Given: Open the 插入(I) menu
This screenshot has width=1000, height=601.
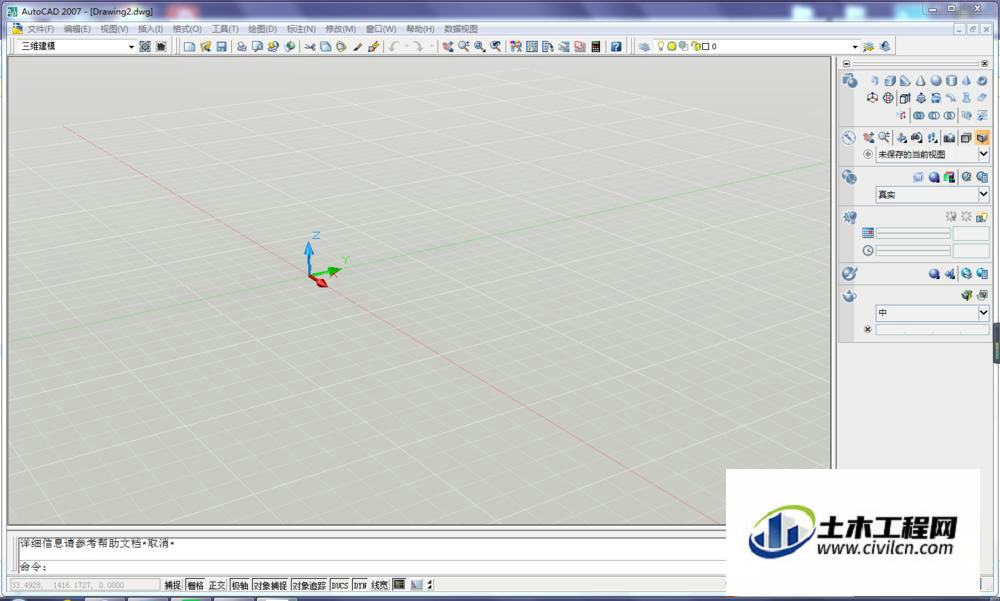Looking at the screenshot, I should 151,29.
